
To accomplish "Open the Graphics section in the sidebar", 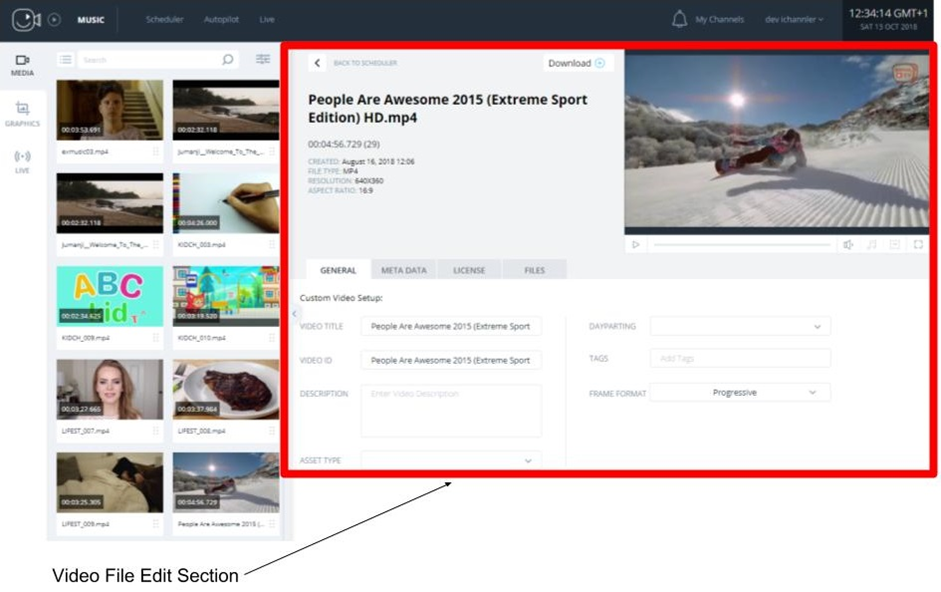I will pyautogui.click(x=22, y=113).
